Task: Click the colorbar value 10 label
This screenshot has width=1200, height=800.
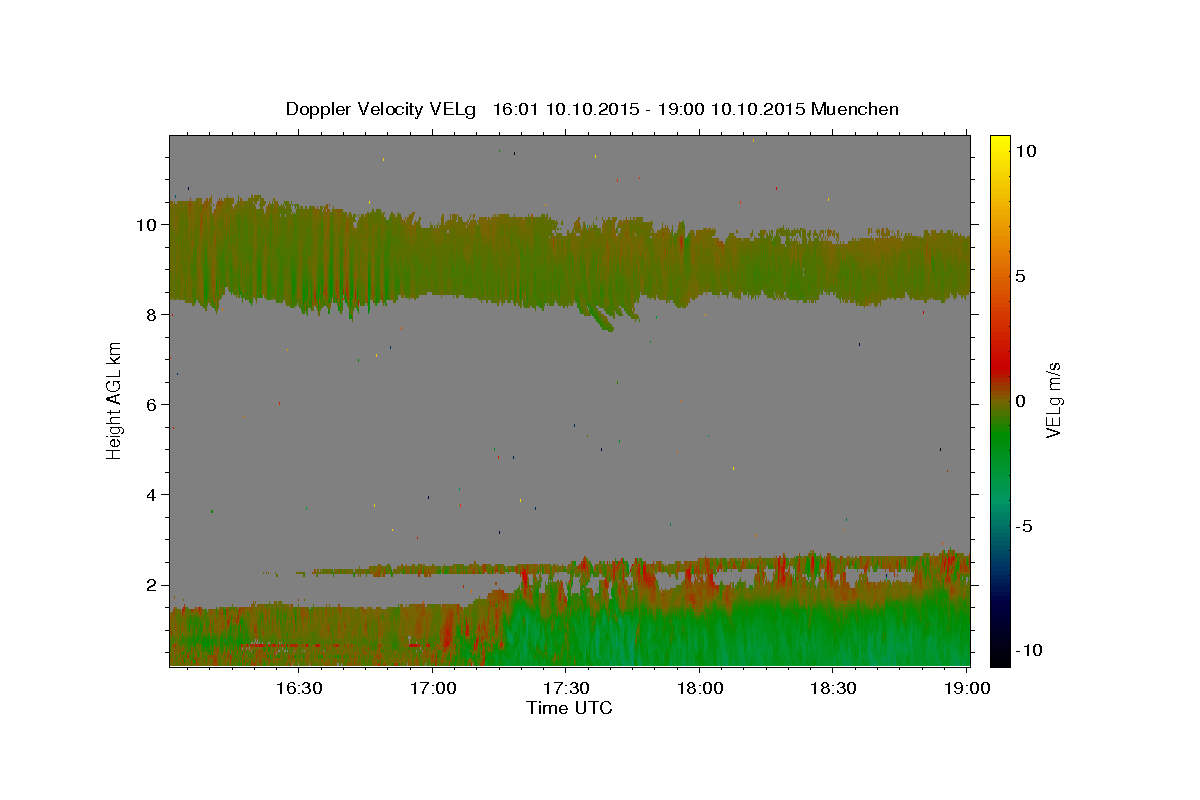Action: 1026,151
